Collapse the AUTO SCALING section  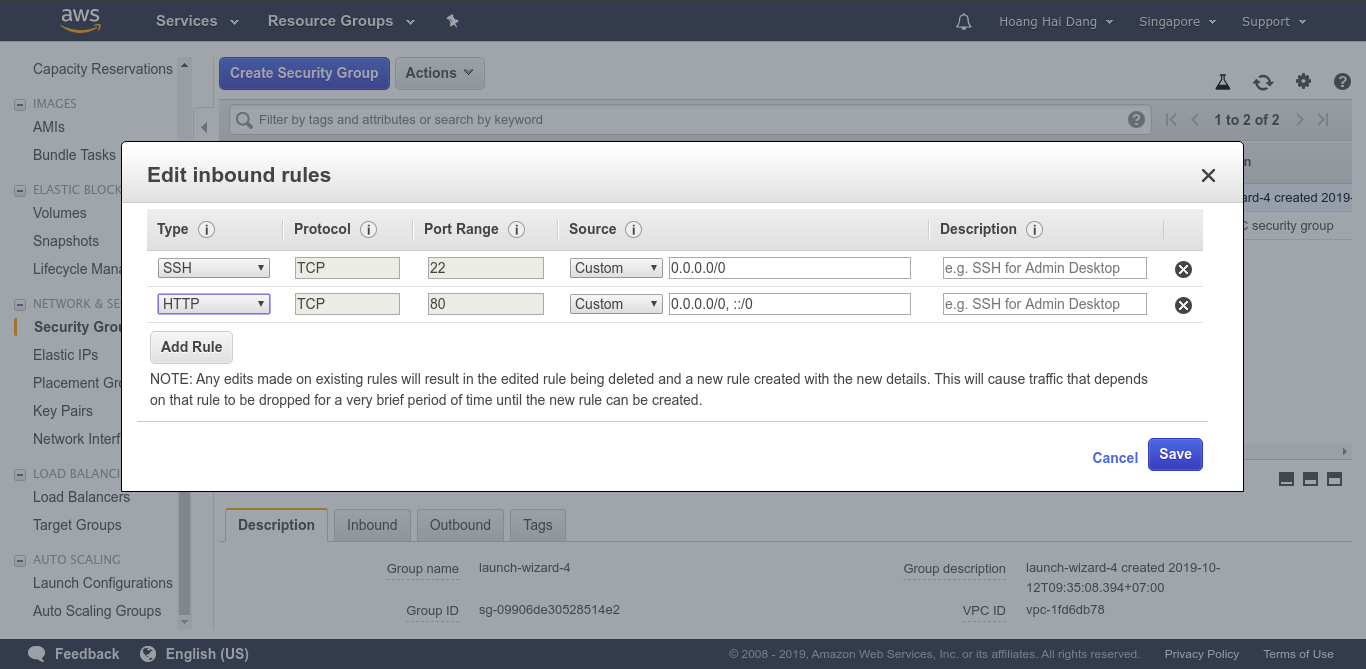point(20,560)
